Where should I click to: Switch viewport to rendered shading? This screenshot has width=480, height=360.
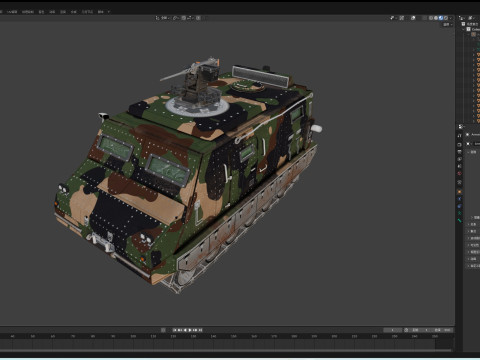pyautogui.click(x=446, y=18)
